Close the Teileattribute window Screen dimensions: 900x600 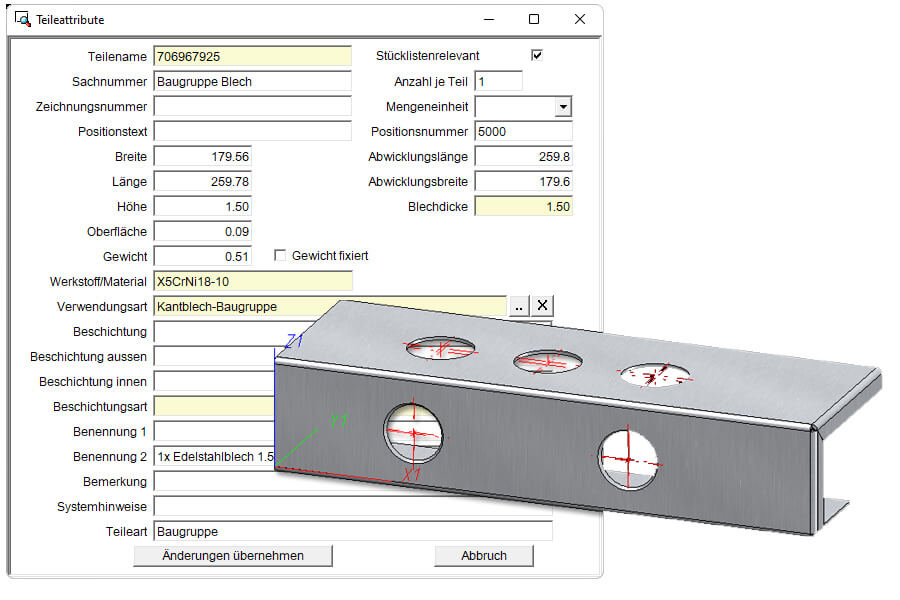[580, 19]
